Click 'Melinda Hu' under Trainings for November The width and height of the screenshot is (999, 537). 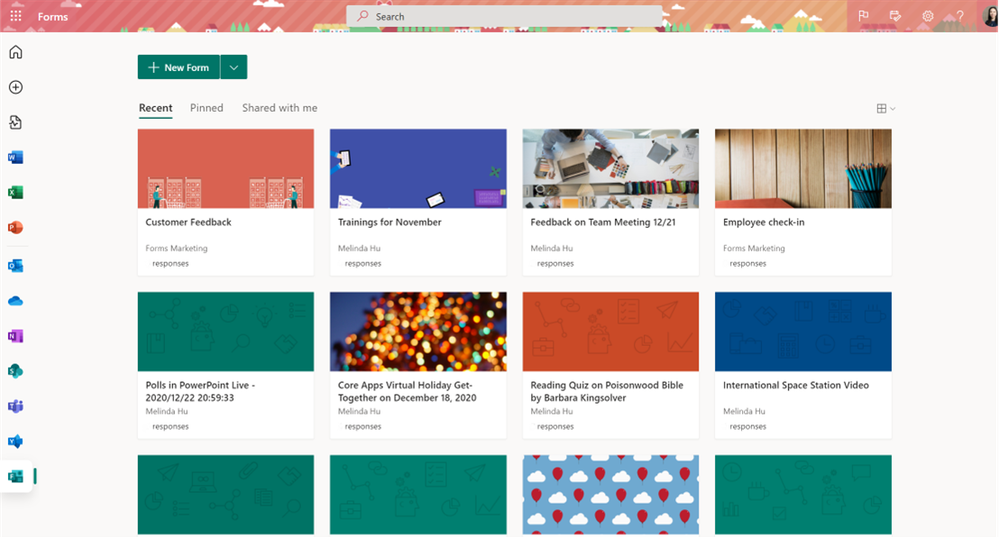tap(359, 248)
